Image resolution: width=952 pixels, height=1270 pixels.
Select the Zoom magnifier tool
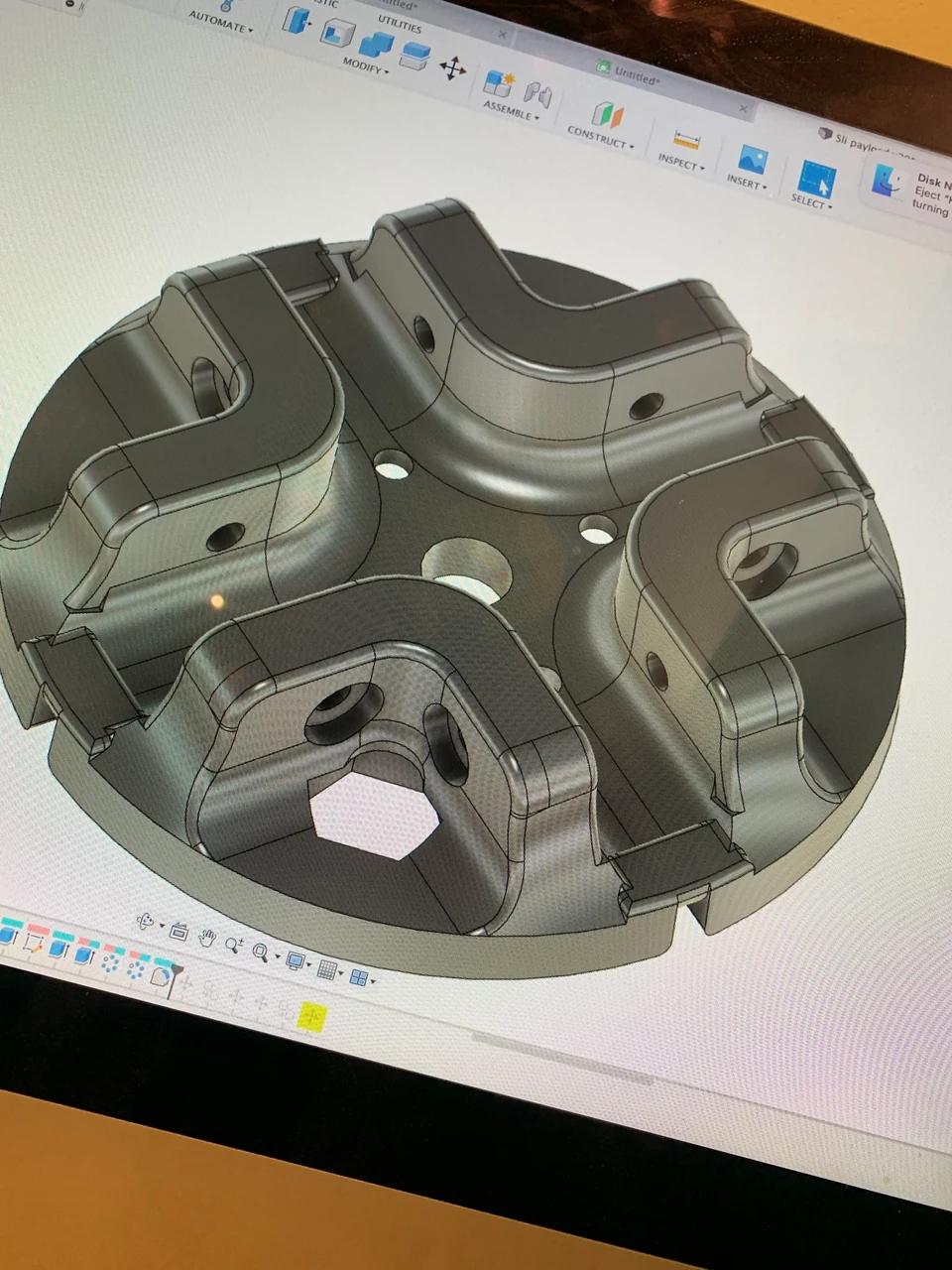coord(233,945)
